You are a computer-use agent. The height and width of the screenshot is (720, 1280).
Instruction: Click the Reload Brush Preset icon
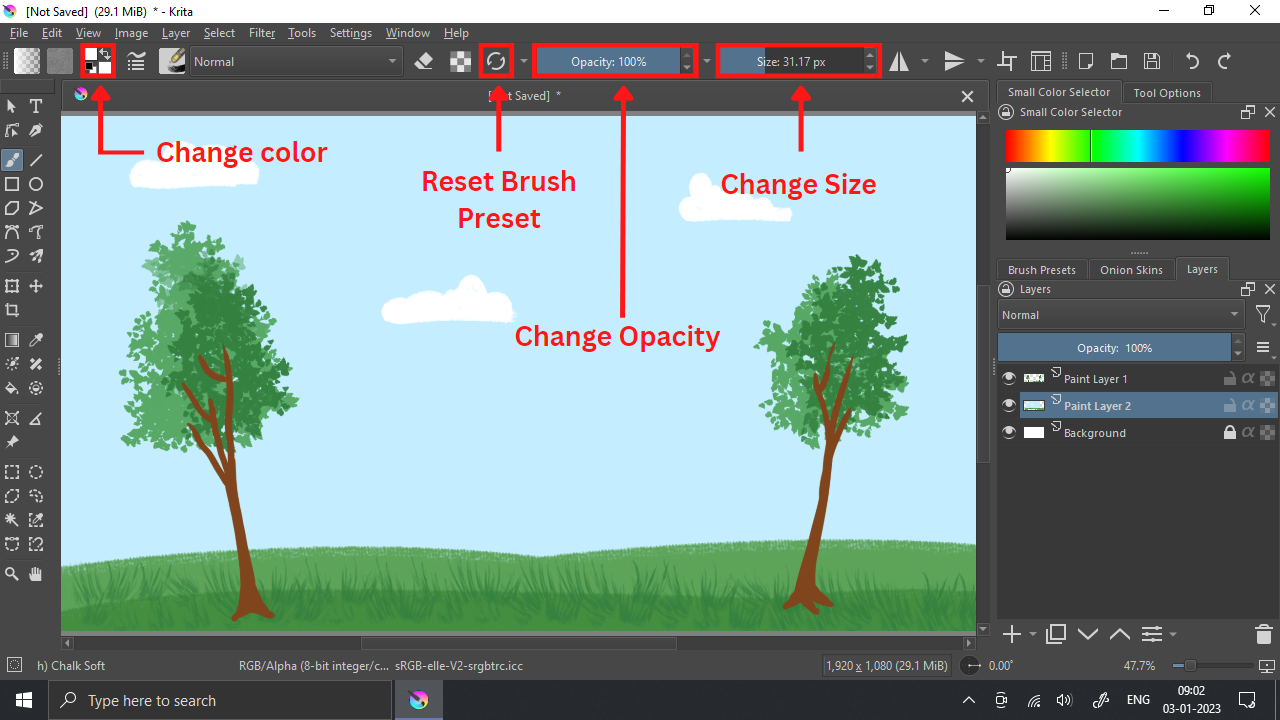(x=496, y=61)
